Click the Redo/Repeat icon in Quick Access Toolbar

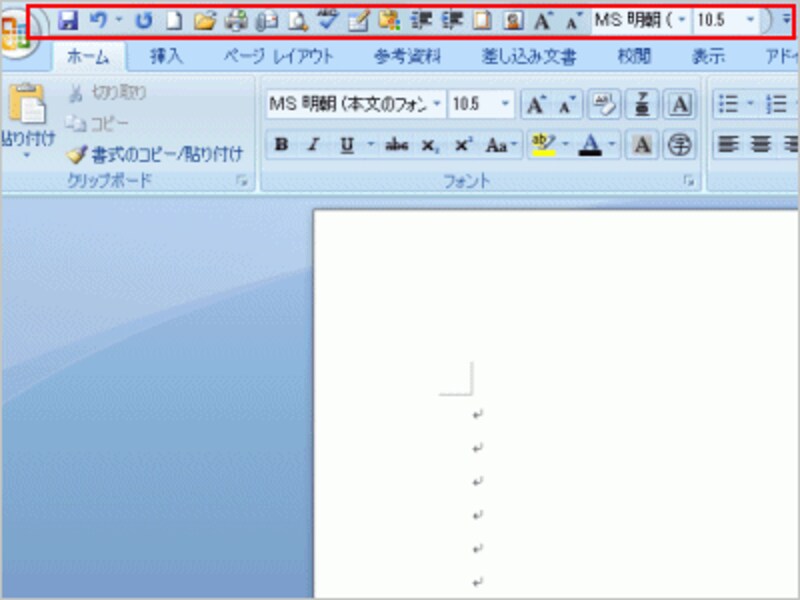[x=144, y=21]
